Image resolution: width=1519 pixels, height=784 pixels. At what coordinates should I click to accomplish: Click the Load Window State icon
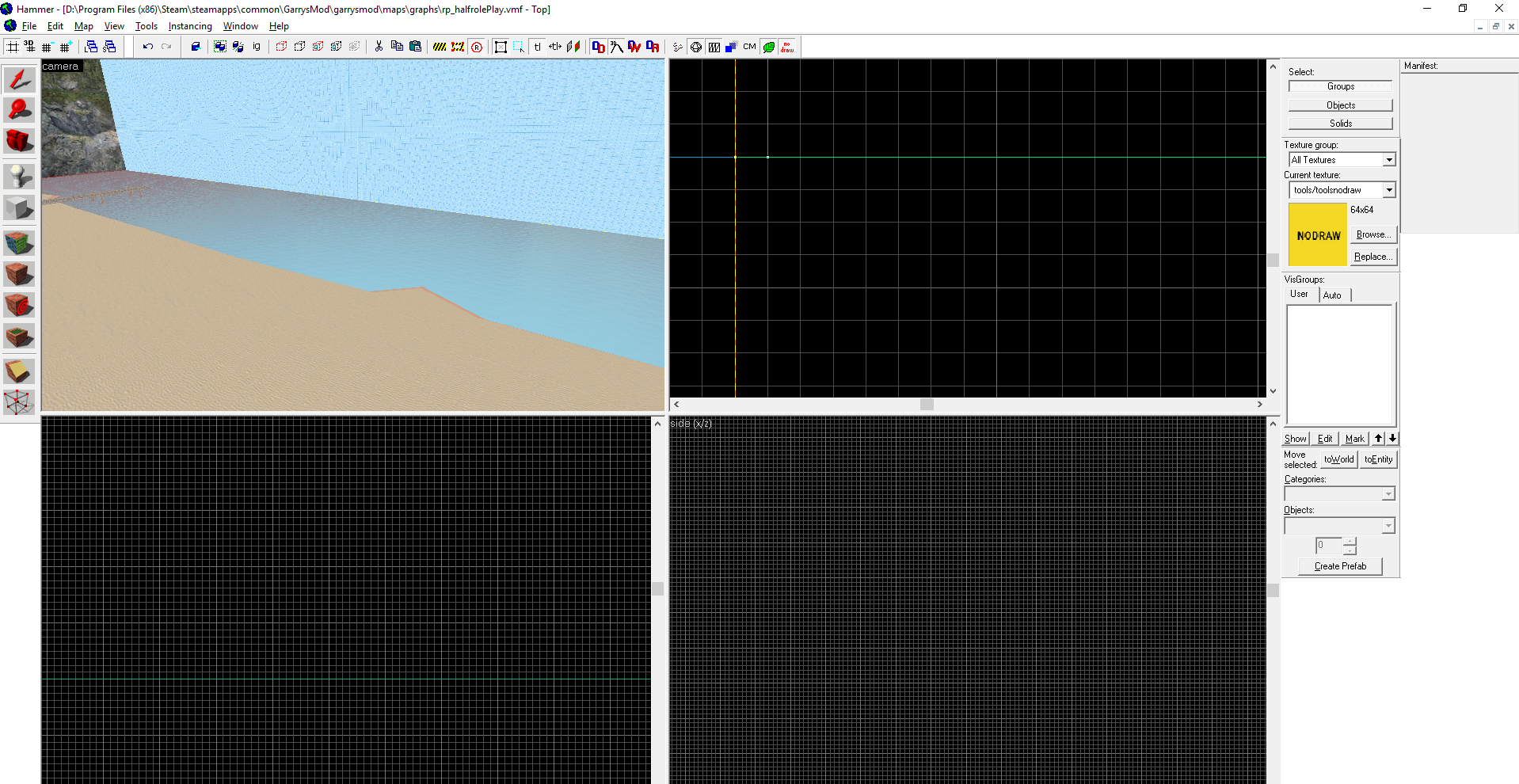pyautogui.click(x=91, y=47)
